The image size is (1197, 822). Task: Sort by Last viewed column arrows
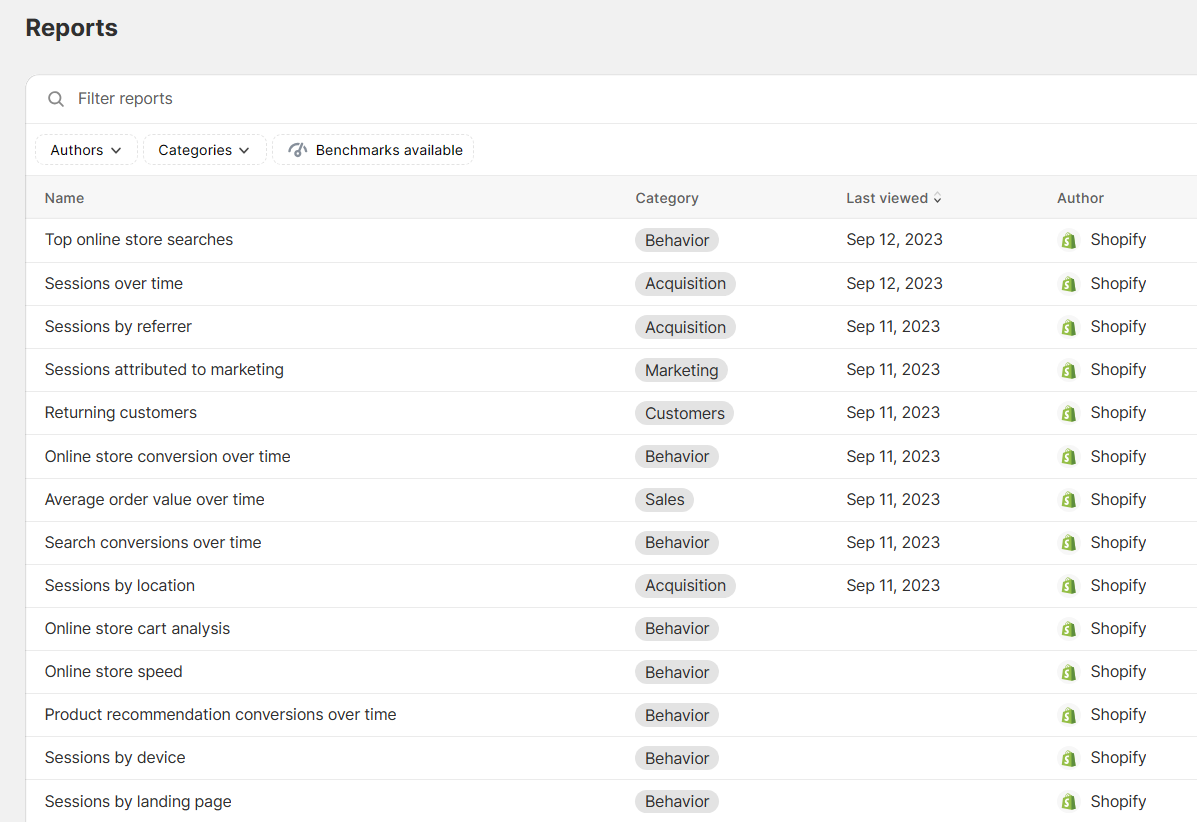pyautogui.click(x=937, y=198)
